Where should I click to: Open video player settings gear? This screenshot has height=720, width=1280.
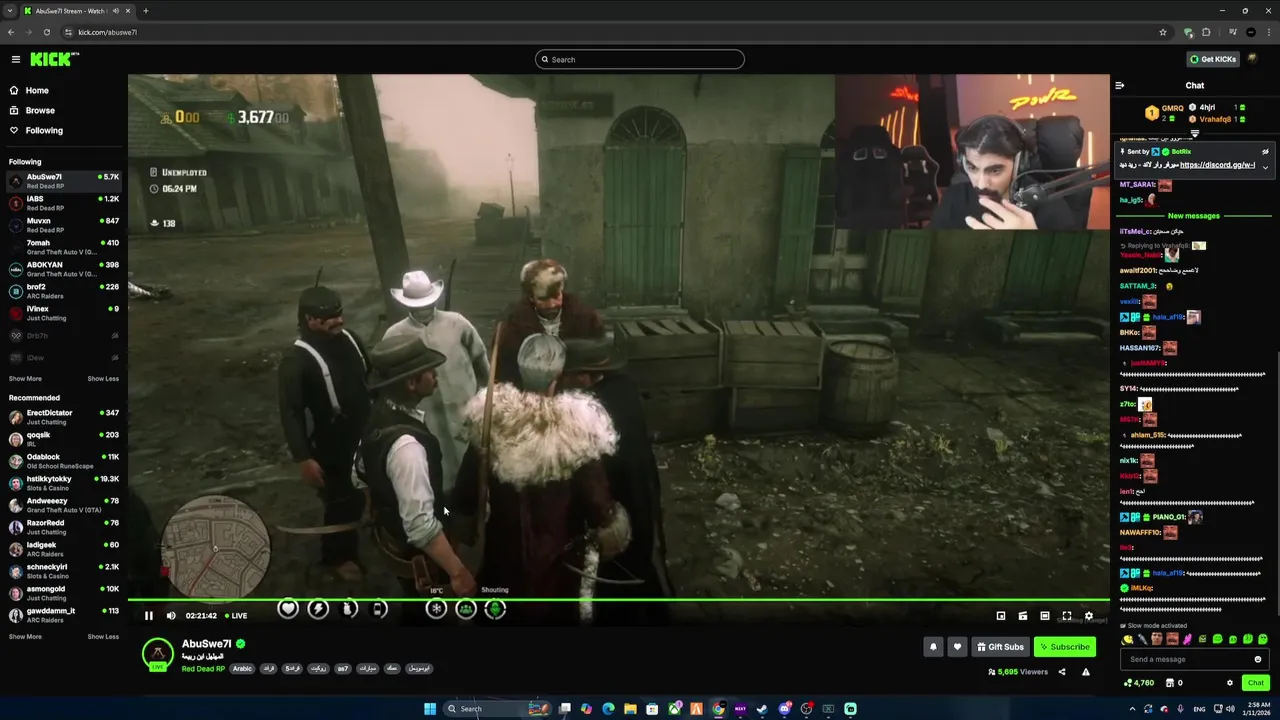[1089, 616]
